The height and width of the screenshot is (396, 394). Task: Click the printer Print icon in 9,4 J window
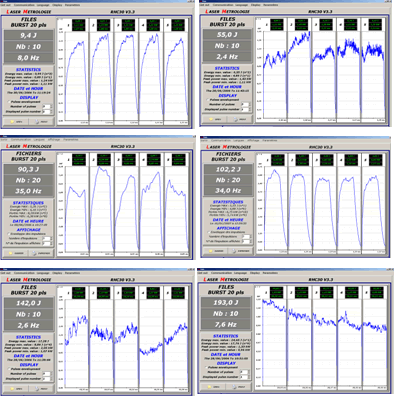coord(37,122)
